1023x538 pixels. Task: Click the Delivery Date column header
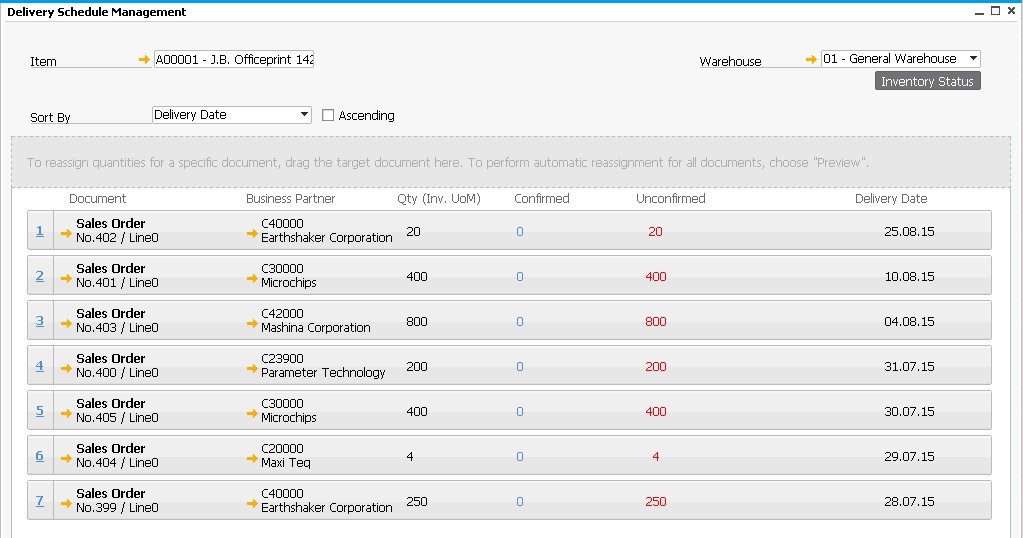[890, 199]
